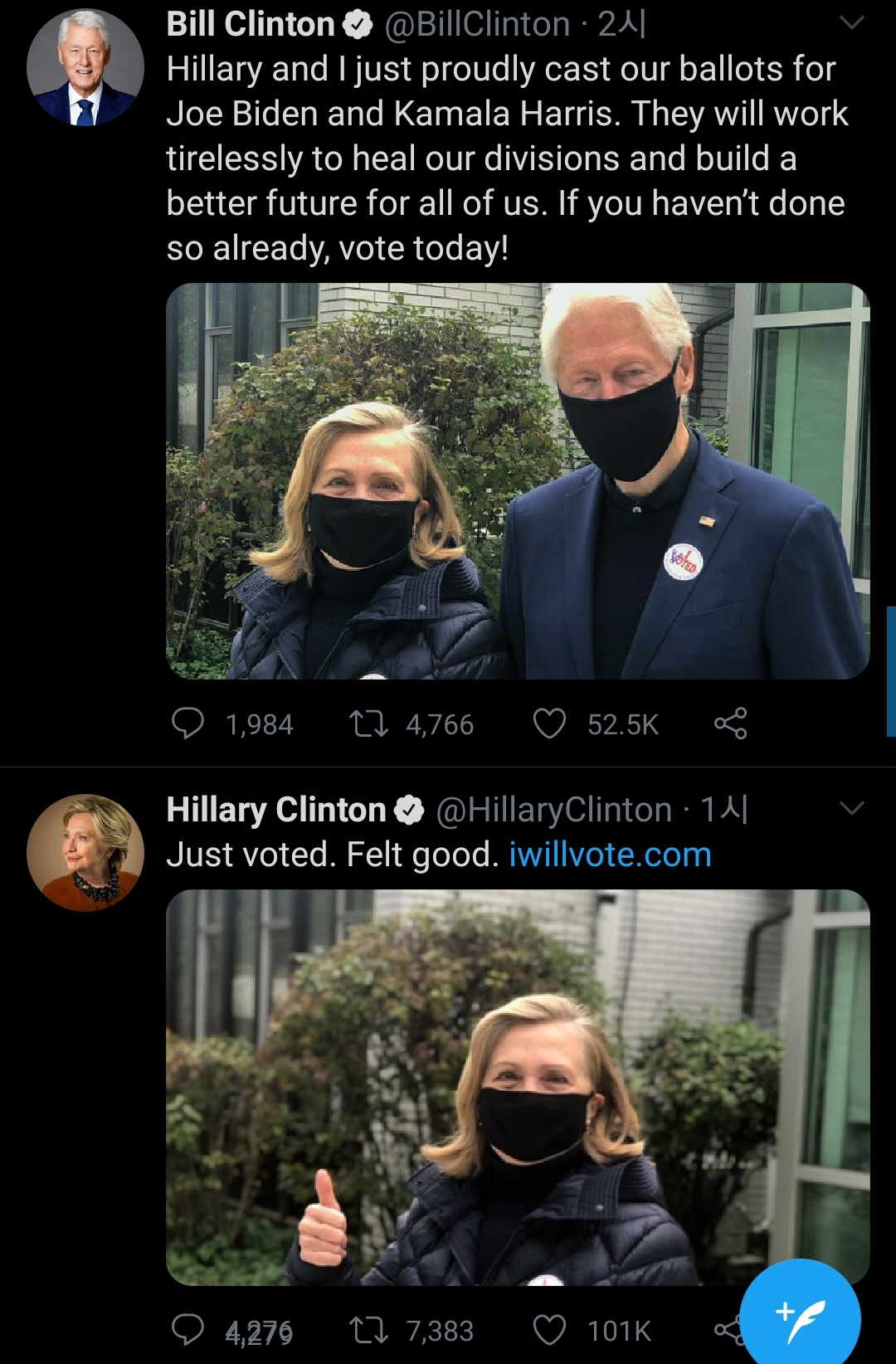Like the Bill Clinton tweet
Viewport: 896px width, 1364px height.
549,723
